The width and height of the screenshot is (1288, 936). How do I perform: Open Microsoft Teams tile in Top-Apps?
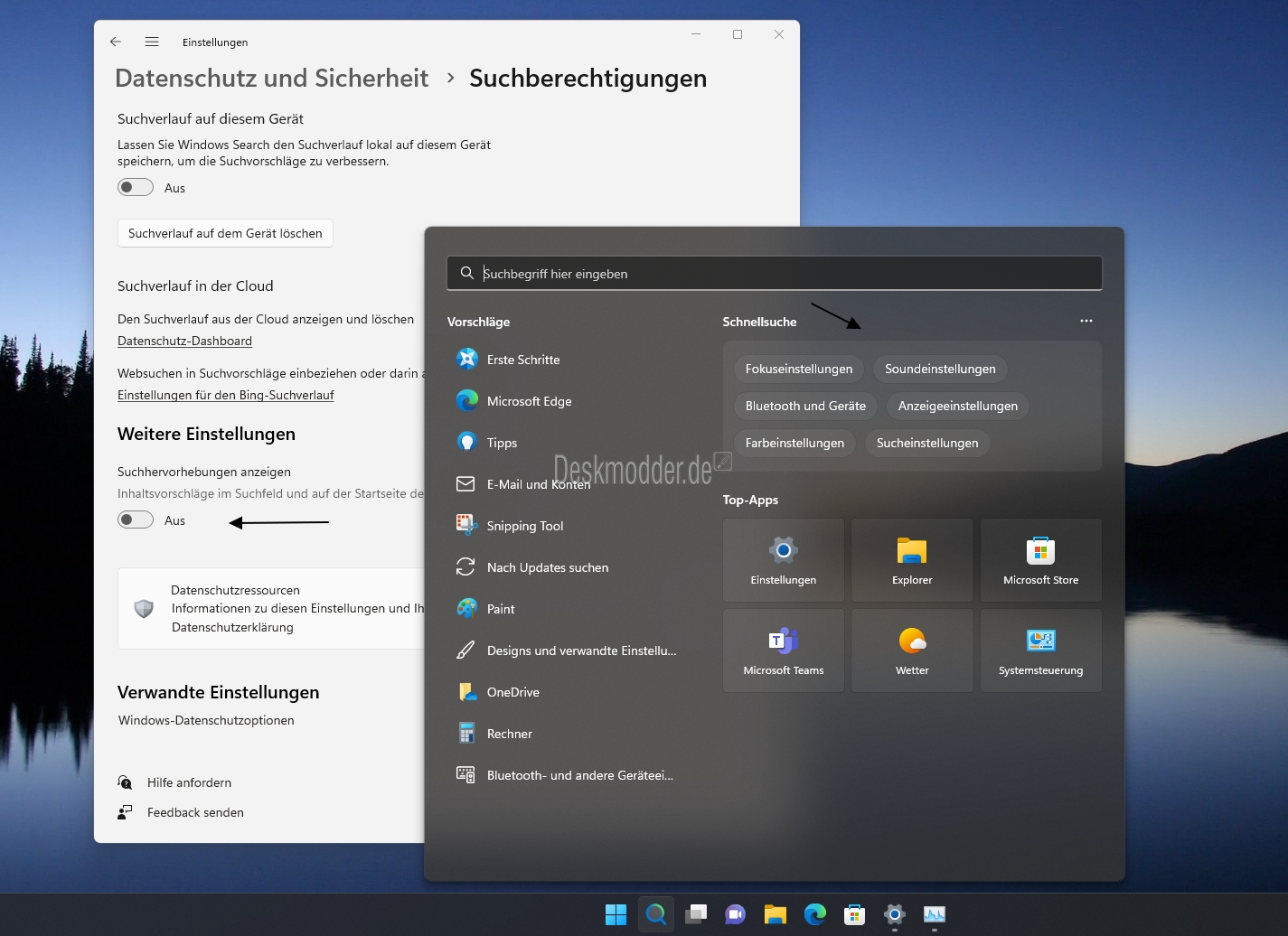[784, 651]
